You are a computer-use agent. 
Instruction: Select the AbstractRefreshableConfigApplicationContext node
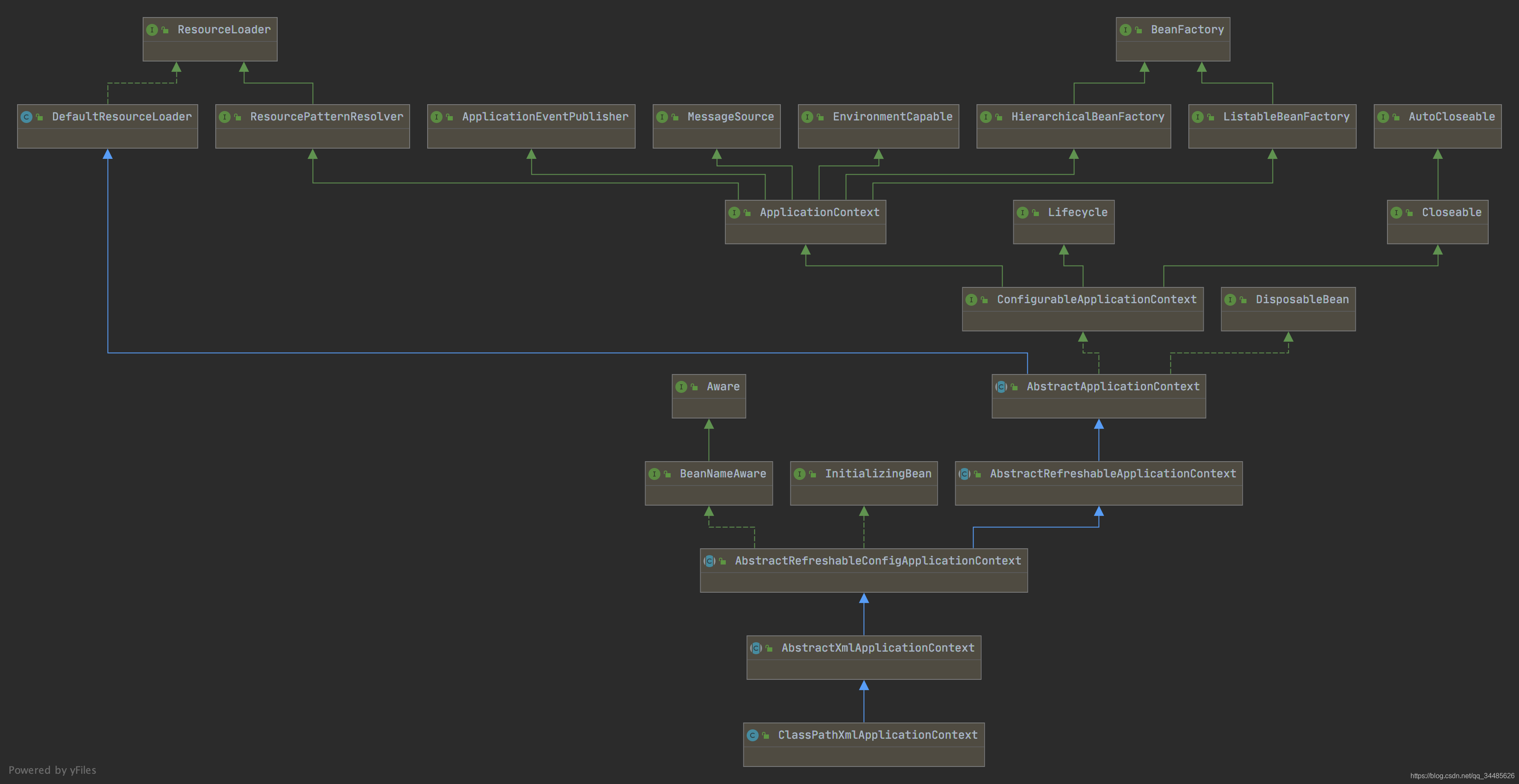coord(877,561)
